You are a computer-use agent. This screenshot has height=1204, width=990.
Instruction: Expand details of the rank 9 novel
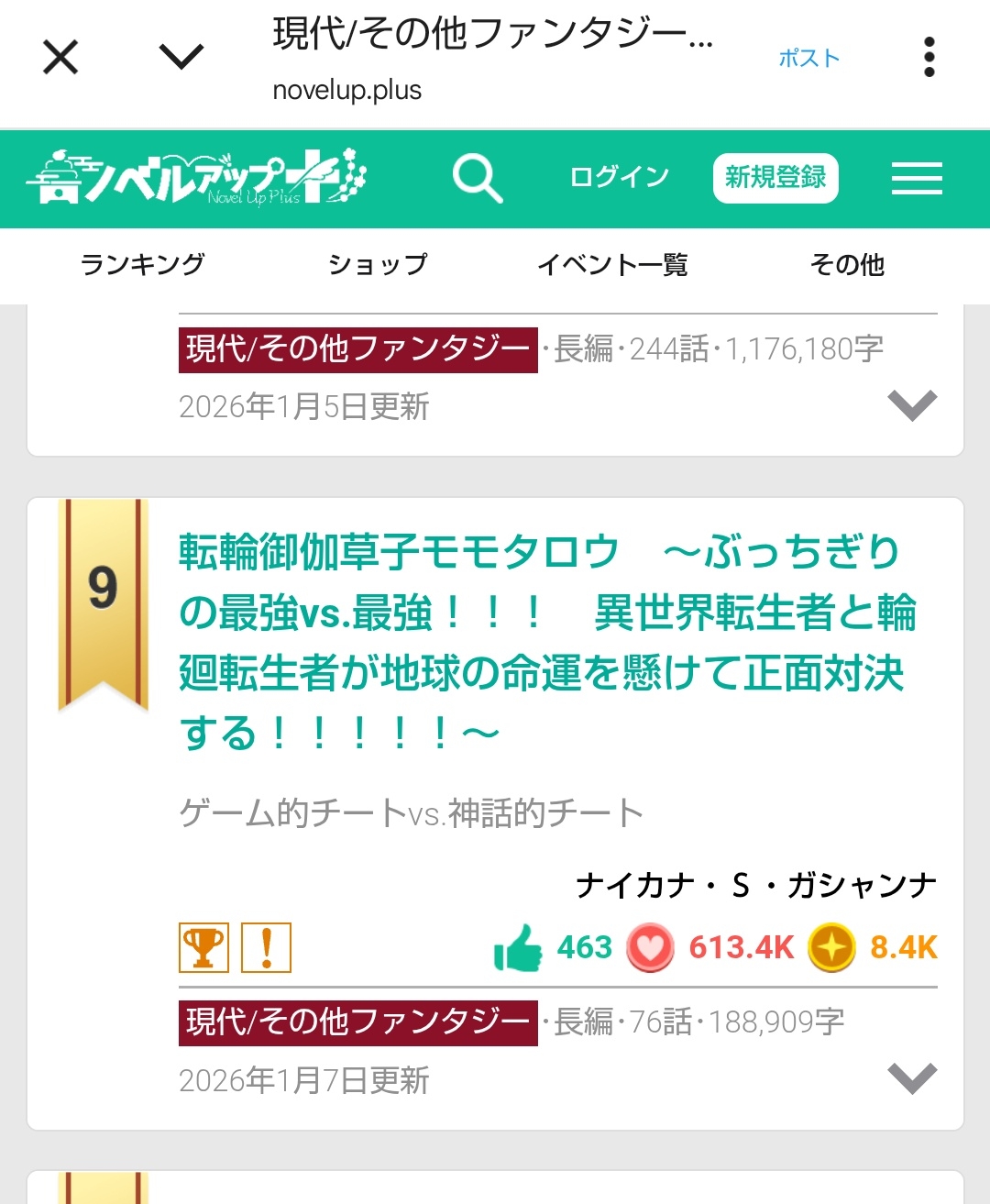[912, 1077]
